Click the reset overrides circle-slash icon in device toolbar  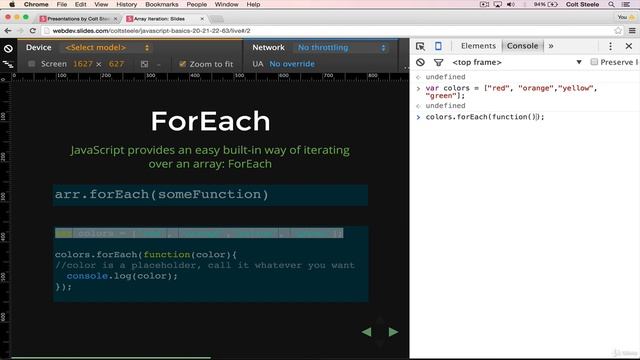(8, 49)
